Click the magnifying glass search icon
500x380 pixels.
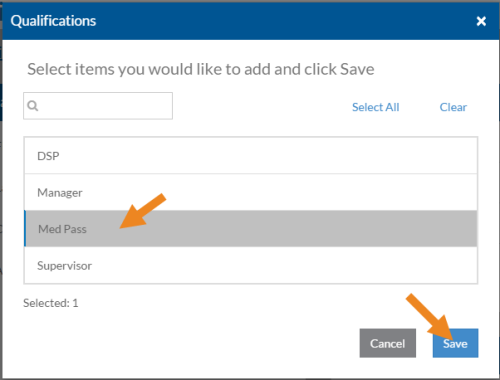tap(33, 106)
